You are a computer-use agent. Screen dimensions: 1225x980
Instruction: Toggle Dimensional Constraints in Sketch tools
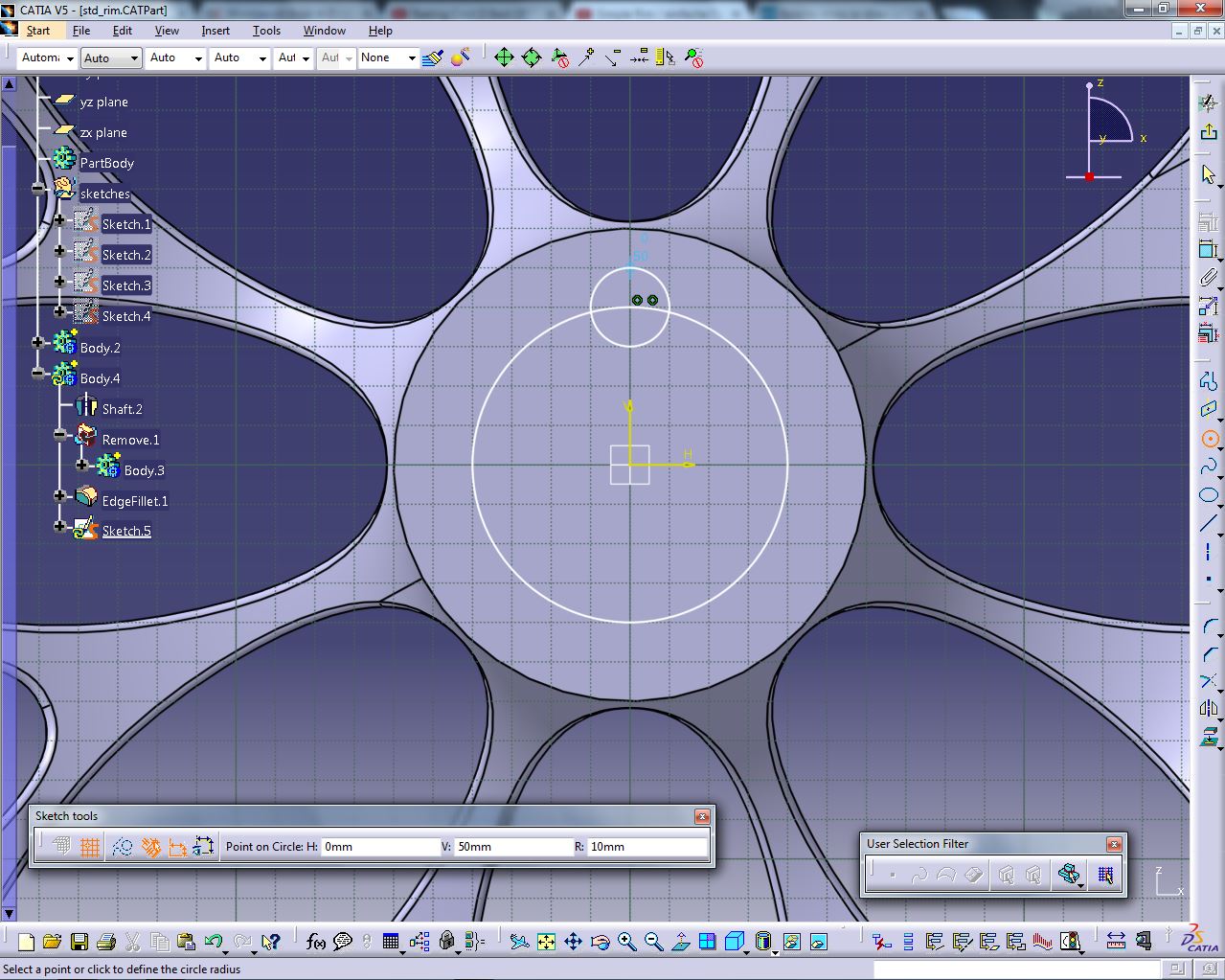point(177,847)
